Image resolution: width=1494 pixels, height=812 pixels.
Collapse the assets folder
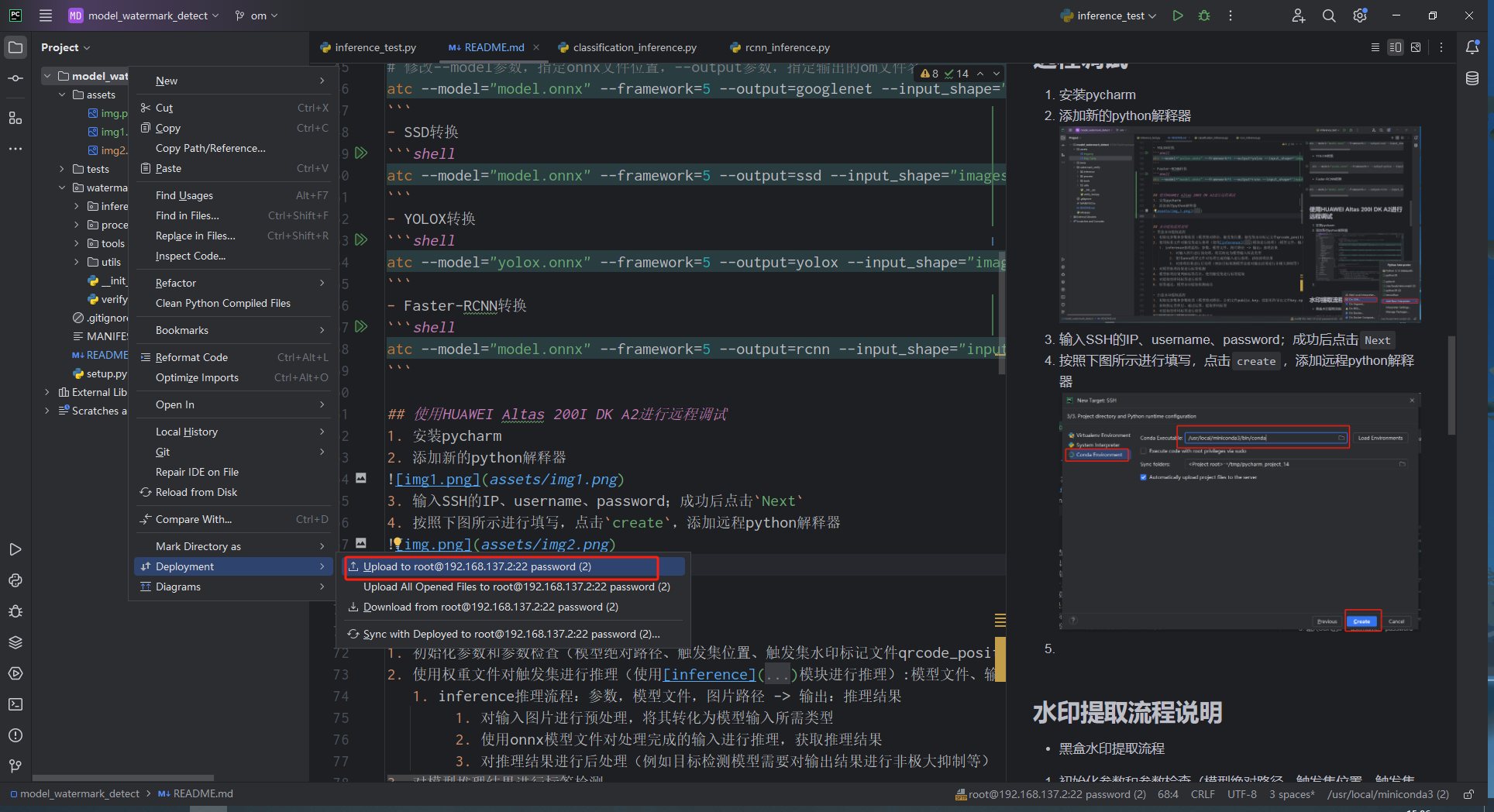point(62,95)
